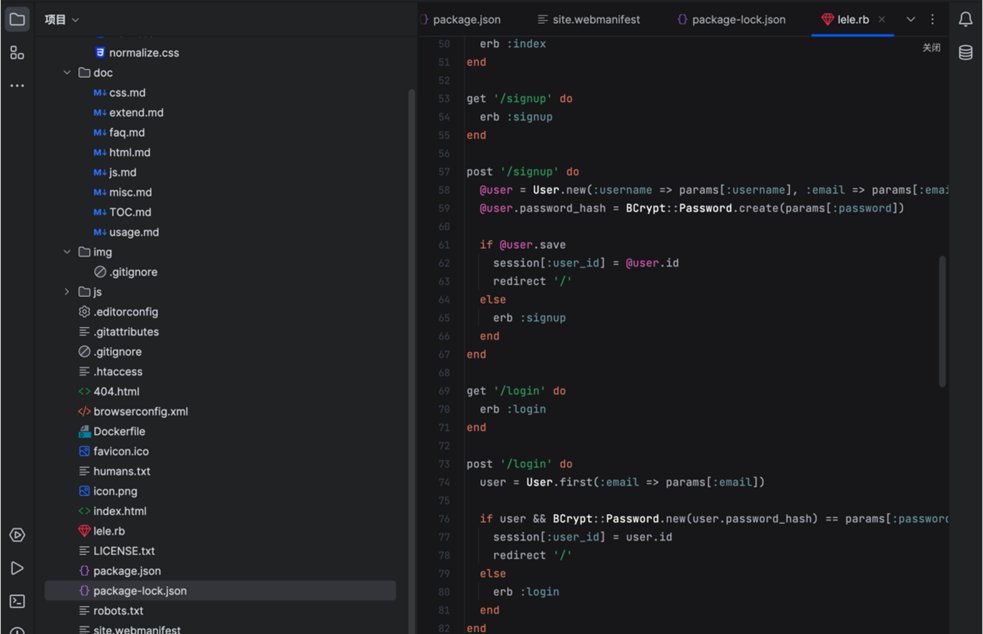Place cursor on "post '/signup' do" line
Viewport: 983px width, 634px height.
click(523, 172)
